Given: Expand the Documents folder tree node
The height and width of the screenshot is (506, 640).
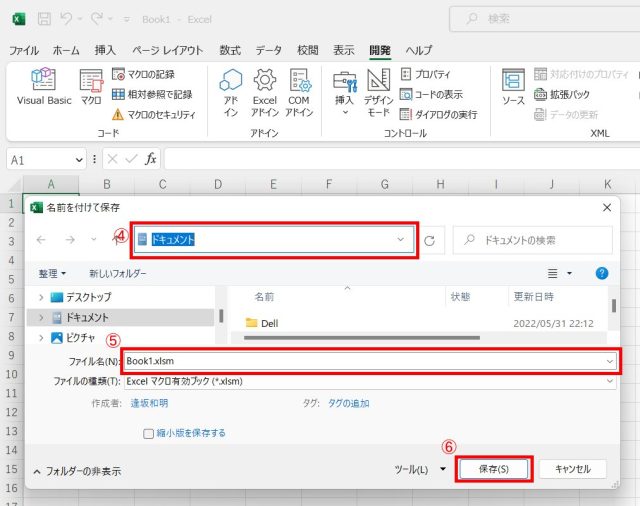Looking at the screenshot, I should [x=41, y=317].
